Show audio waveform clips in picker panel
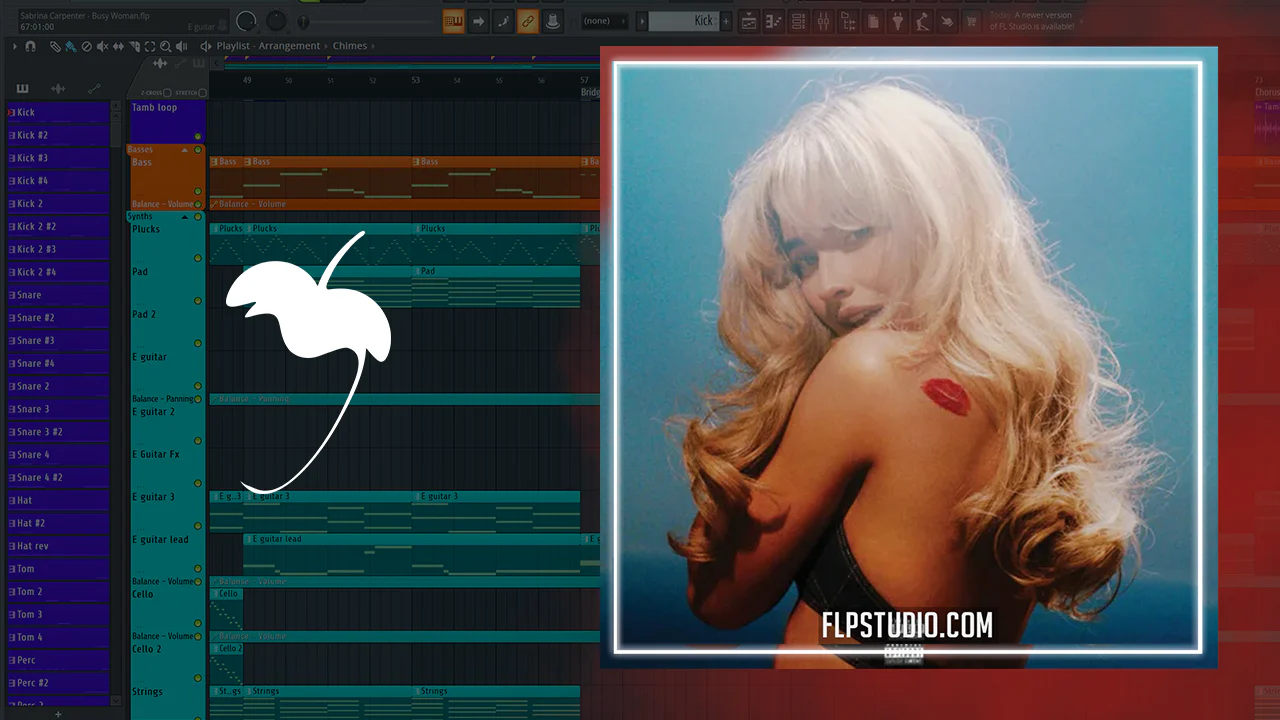Screen dimensions: 1280x720 [58, 89]
